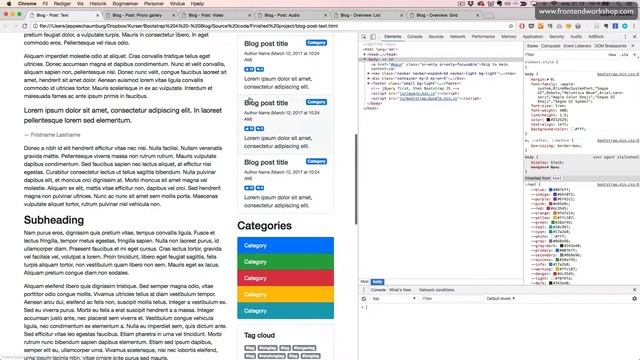Screen dimensions: 640x360
Task: Click the blue Category list item
Action: [285, 245]
